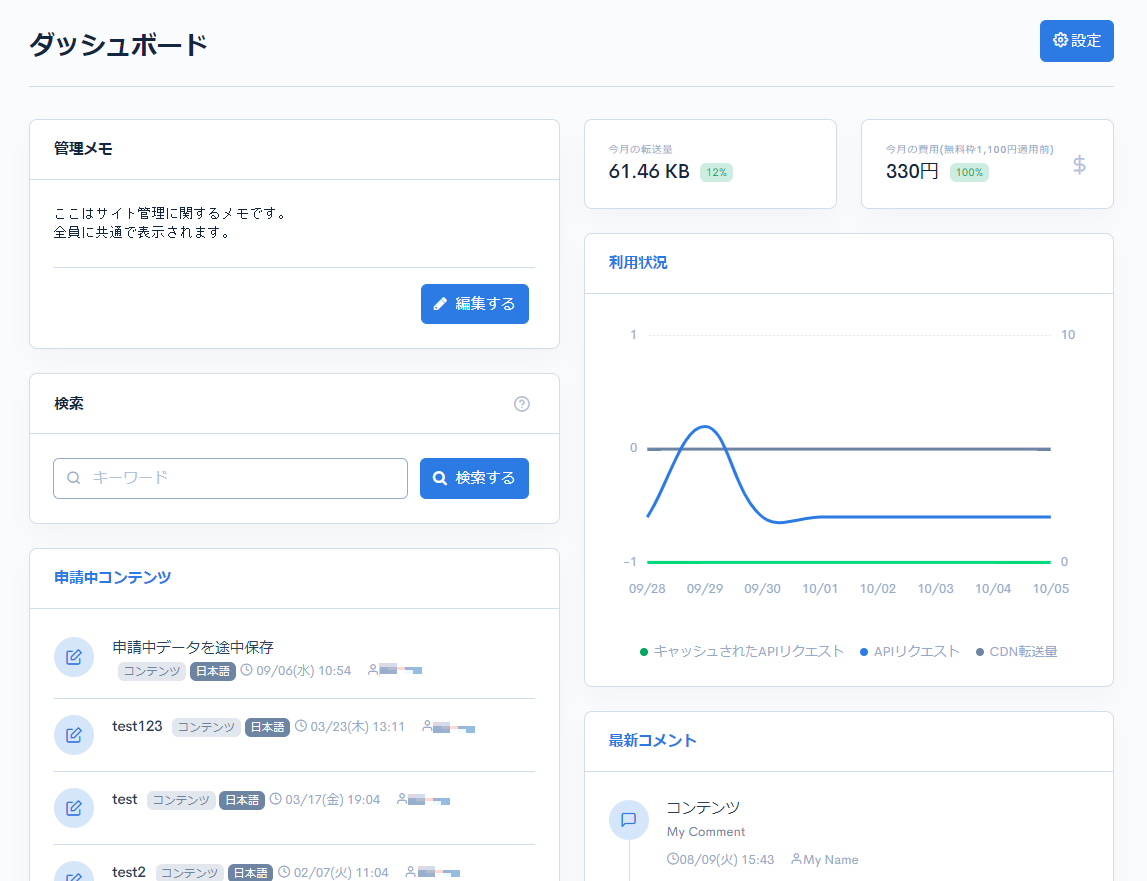Screen dimensions: 1147x881
Task: Open the 申請中コンテンツ section heading
Action: click(x=113, y=577)
